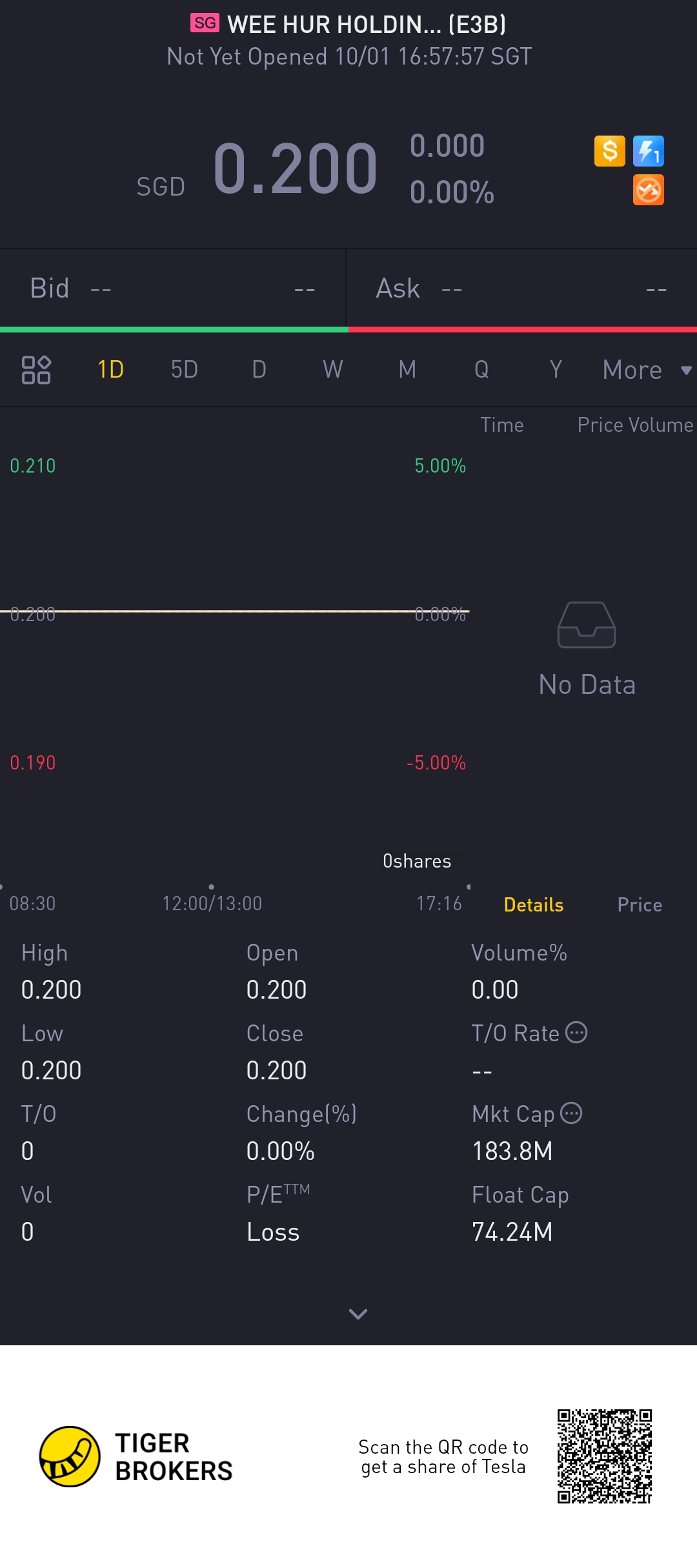The height and width of the screenshot is (1568, 697).
Task: Switch to the weekly W chart
Action: (x=332, y=370)
